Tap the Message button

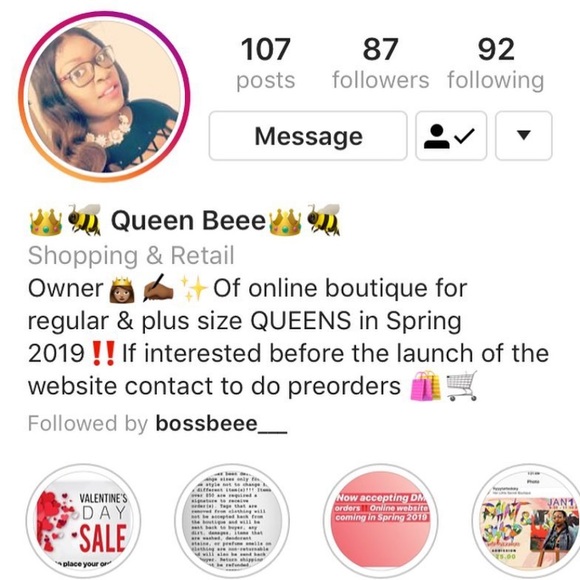(308, 136)
